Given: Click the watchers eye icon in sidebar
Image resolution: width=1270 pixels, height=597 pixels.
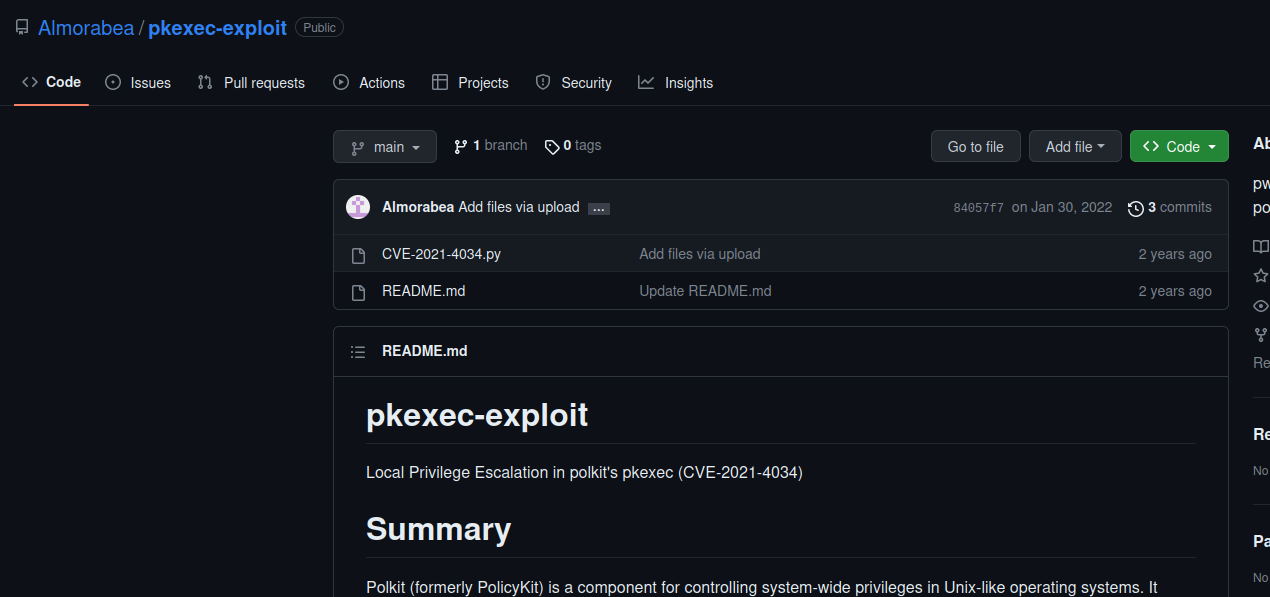Looking at the screenshot, I should tap(1261, 306).
